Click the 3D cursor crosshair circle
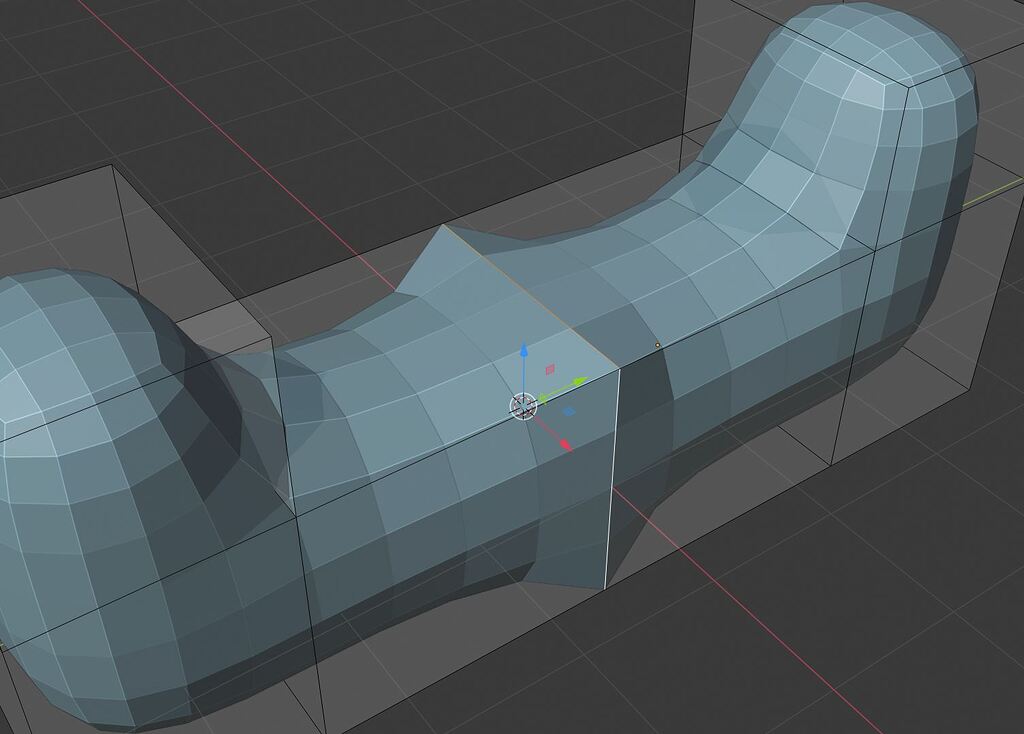The height and width of the screenshot is (734, 1024). click(523, 406)
